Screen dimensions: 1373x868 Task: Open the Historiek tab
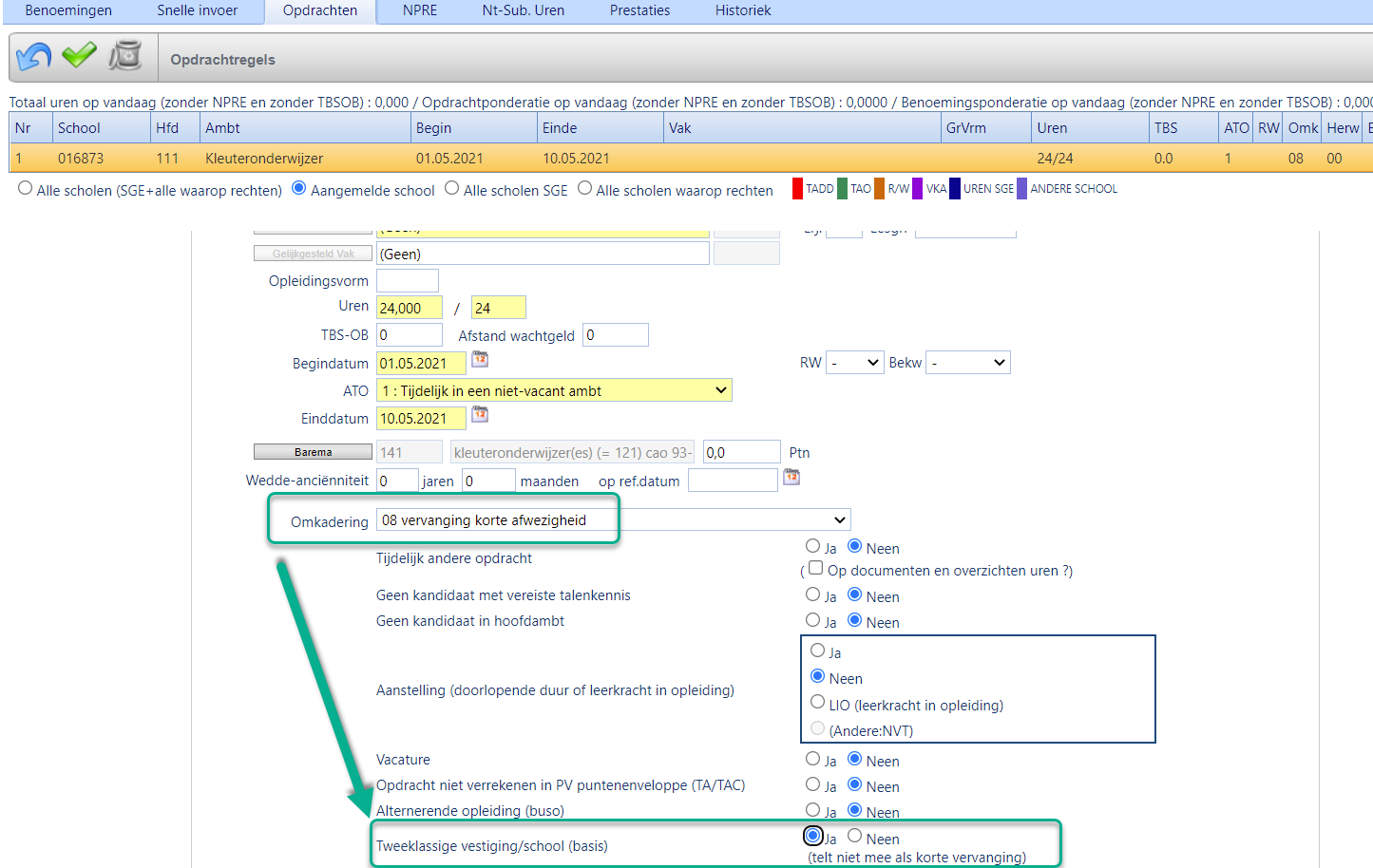click(x=743, y=10)
